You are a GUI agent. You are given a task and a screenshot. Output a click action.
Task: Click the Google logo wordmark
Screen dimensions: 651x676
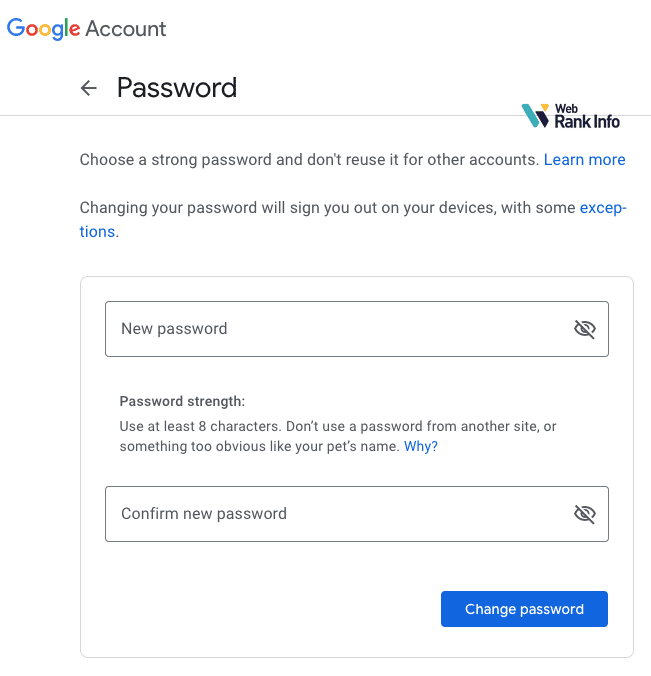tap(43, 28)
